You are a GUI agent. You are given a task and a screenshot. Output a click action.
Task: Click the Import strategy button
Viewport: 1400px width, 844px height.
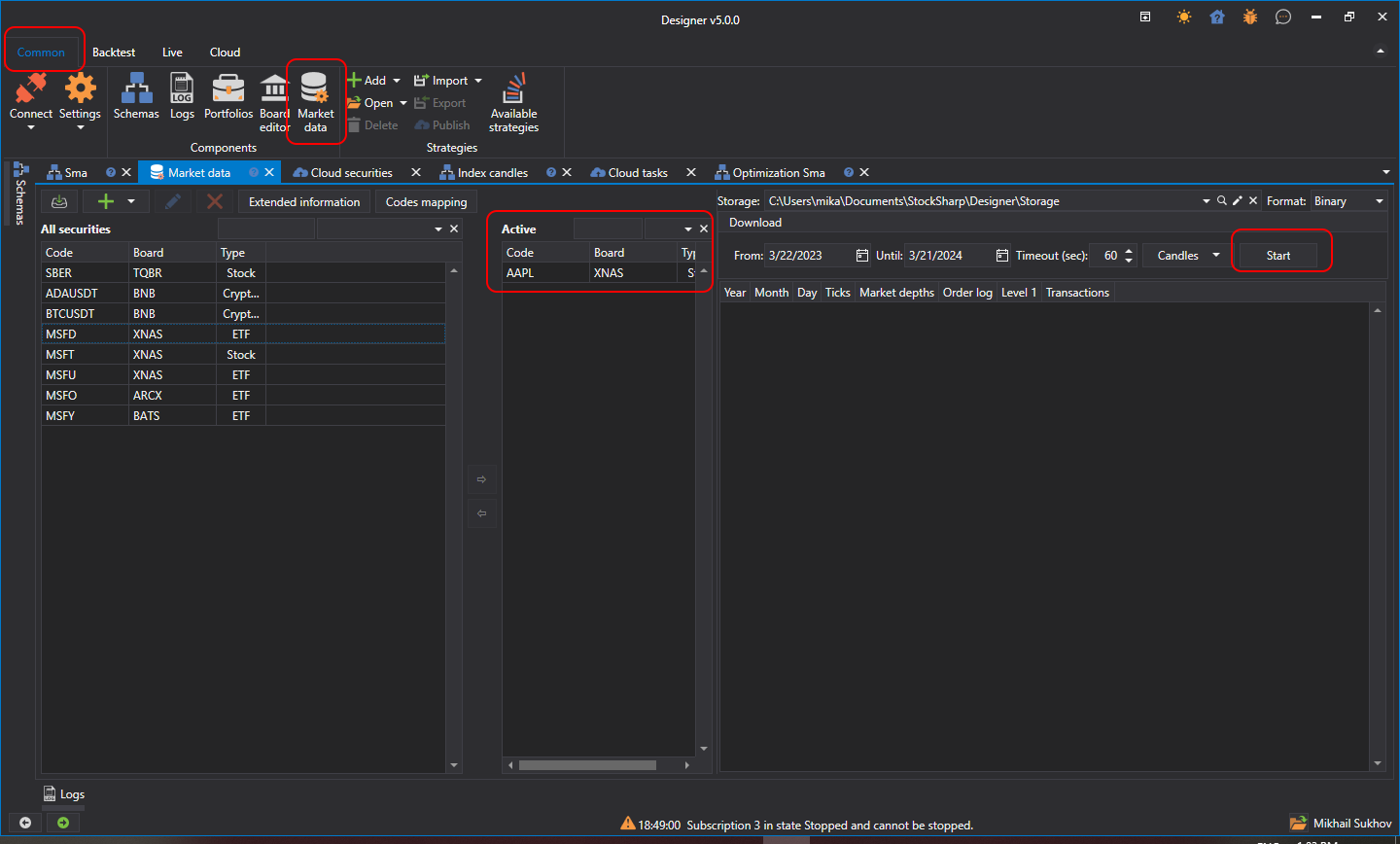[x=441, y=81]
